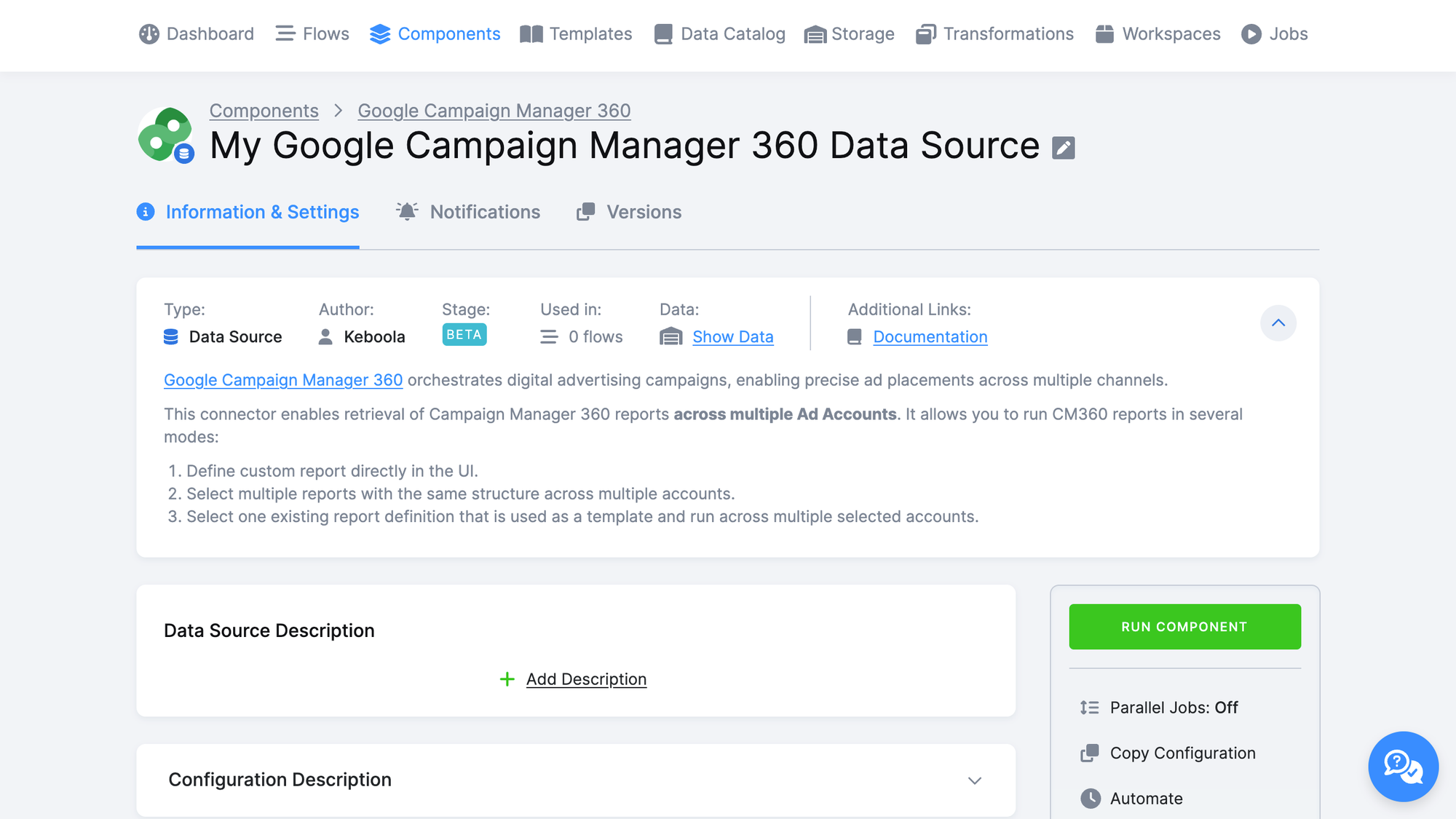The image size is (1456, 819).
Task: Open the help chat bubble
Action: 1403,767
